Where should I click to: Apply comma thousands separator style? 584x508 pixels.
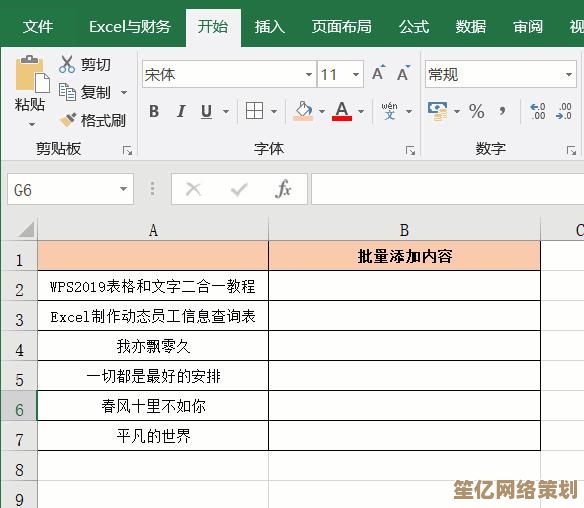[x=502, y=111]
